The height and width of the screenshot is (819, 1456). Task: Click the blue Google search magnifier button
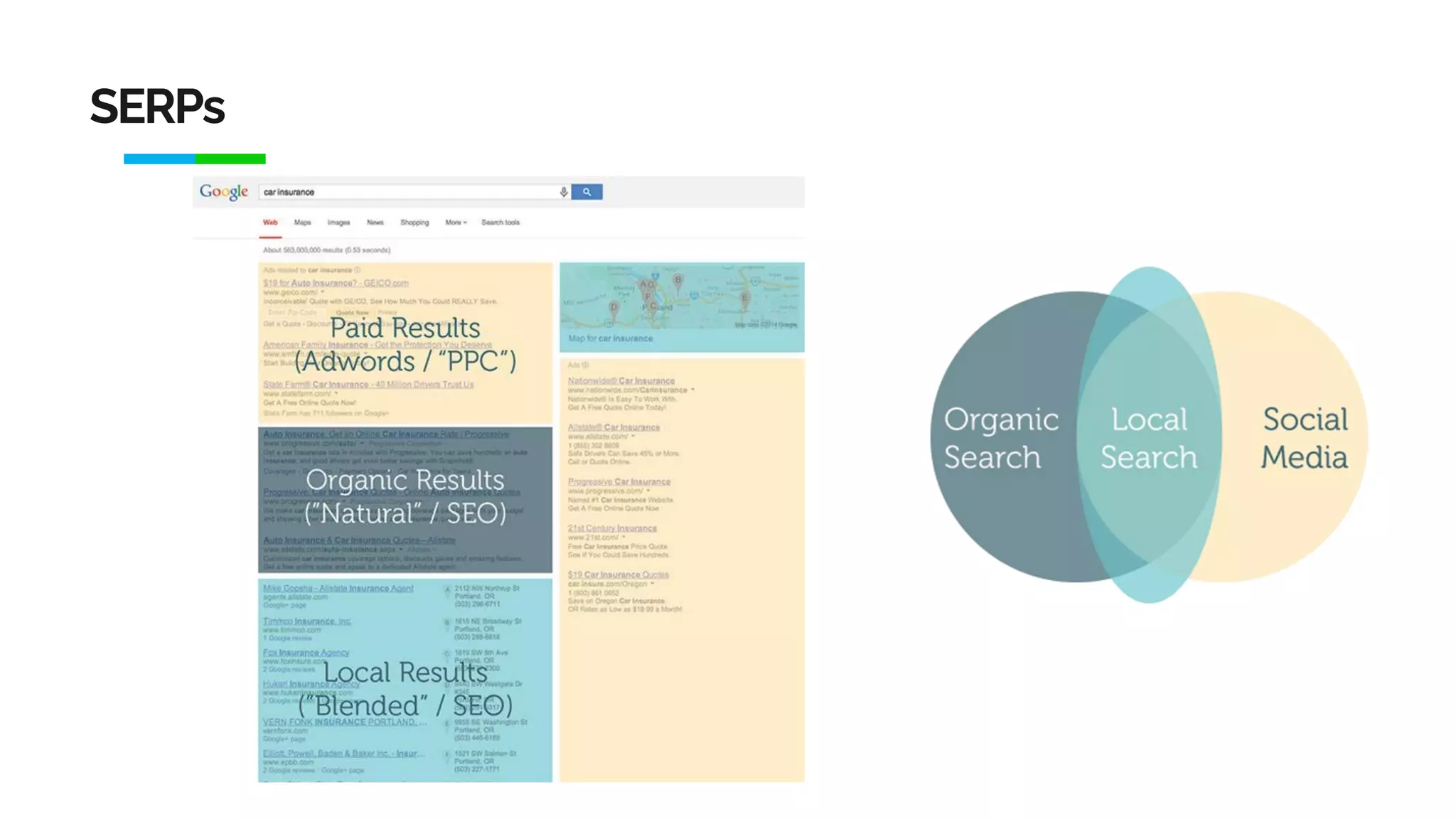click(x=587, y=192)
